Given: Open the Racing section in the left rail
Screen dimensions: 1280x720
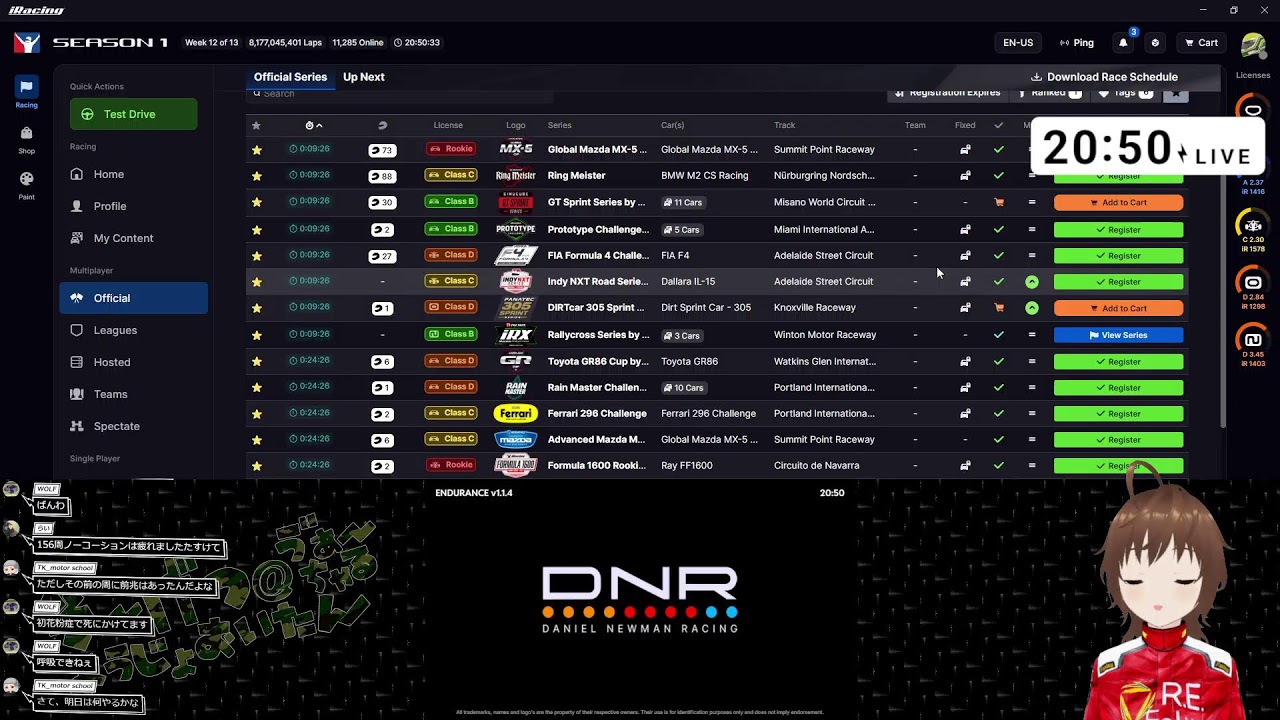Looking at the screenshot, I should point(26,91).
